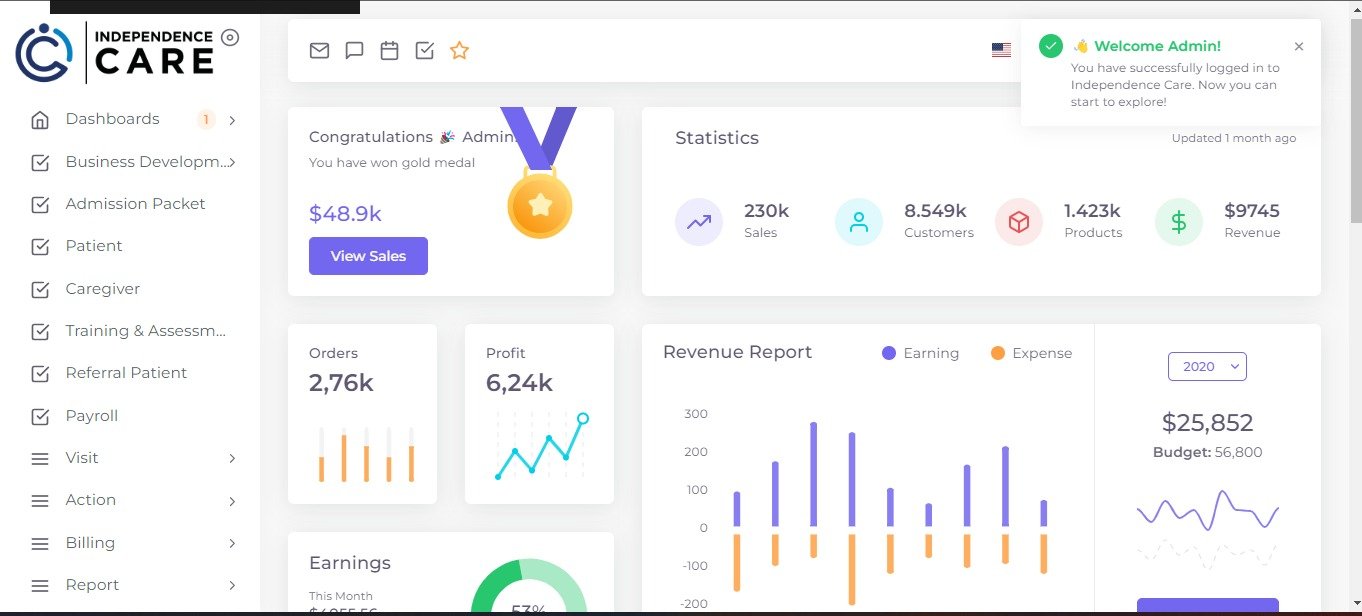The image size is (1362, 616).
Task: Click the "1.423k" Products value
Action: 1092,211
